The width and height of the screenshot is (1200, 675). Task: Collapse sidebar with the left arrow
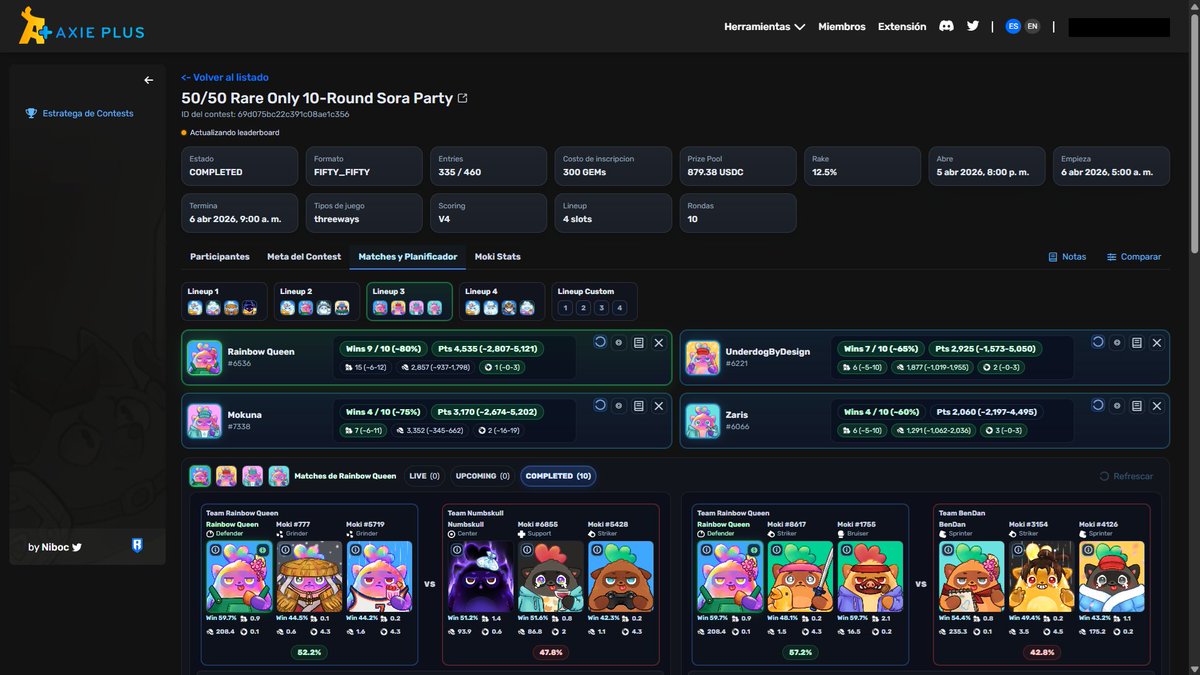(x=148, y=80)
